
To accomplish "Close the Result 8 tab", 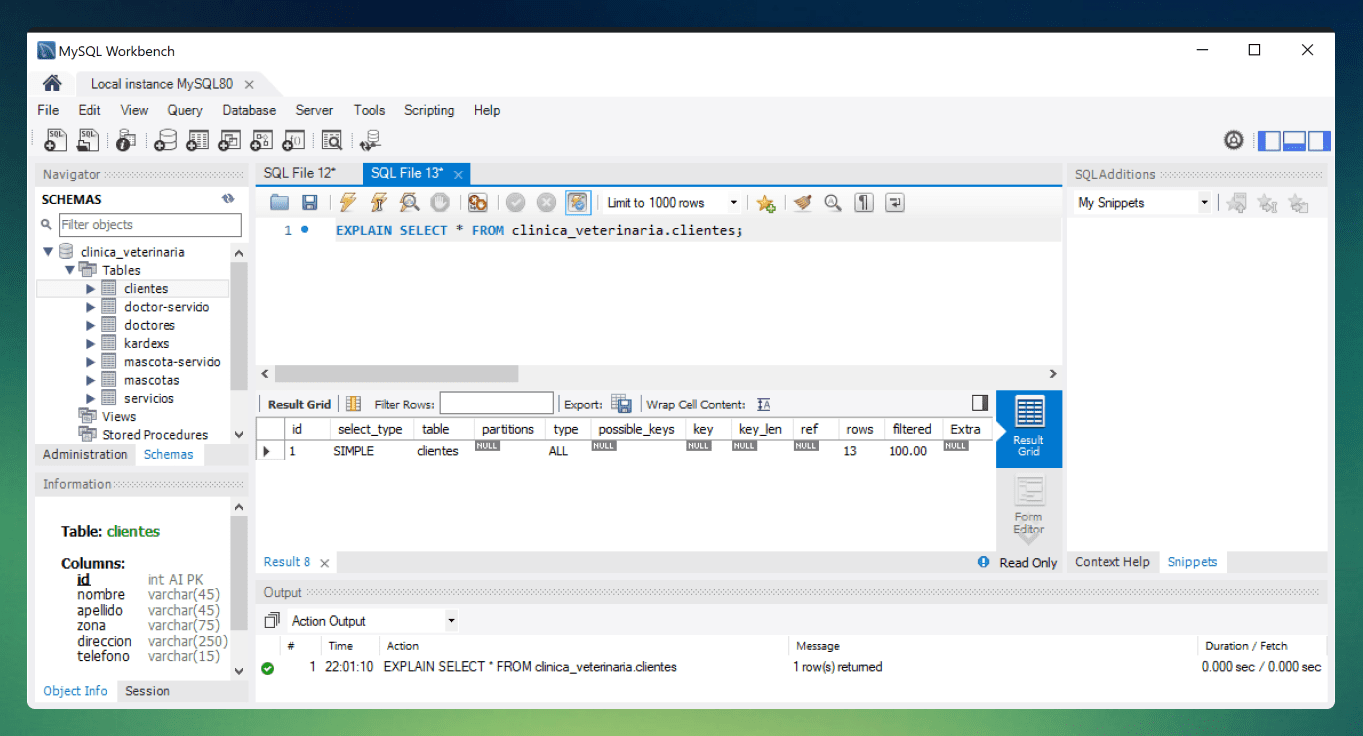I will [x=324, y=563].
